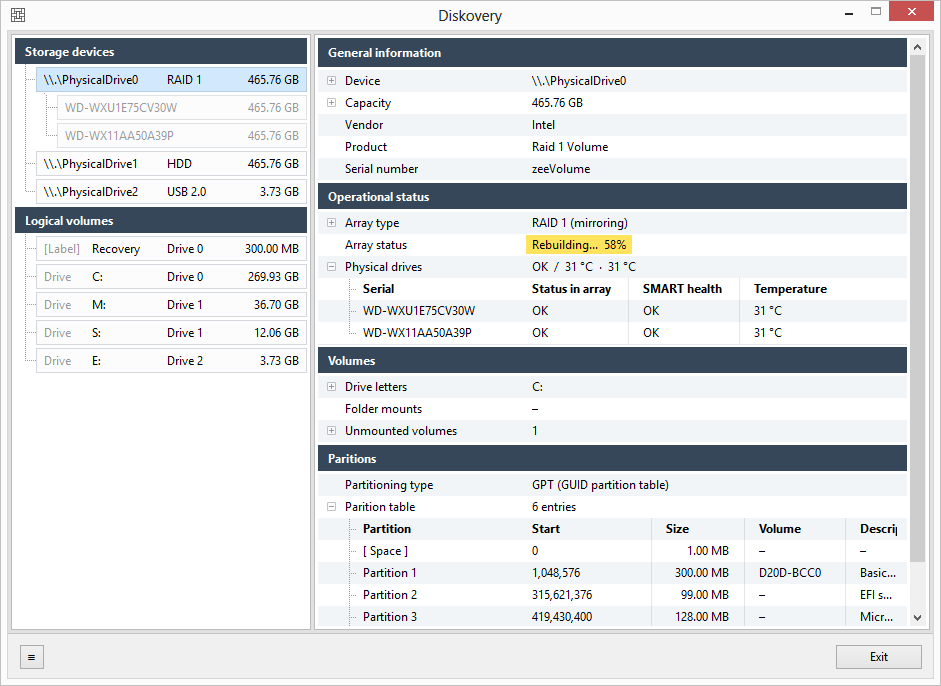Viewport: 941px width, 686px height.
Task: Select the C: drive volume
Action: point(171,277)
